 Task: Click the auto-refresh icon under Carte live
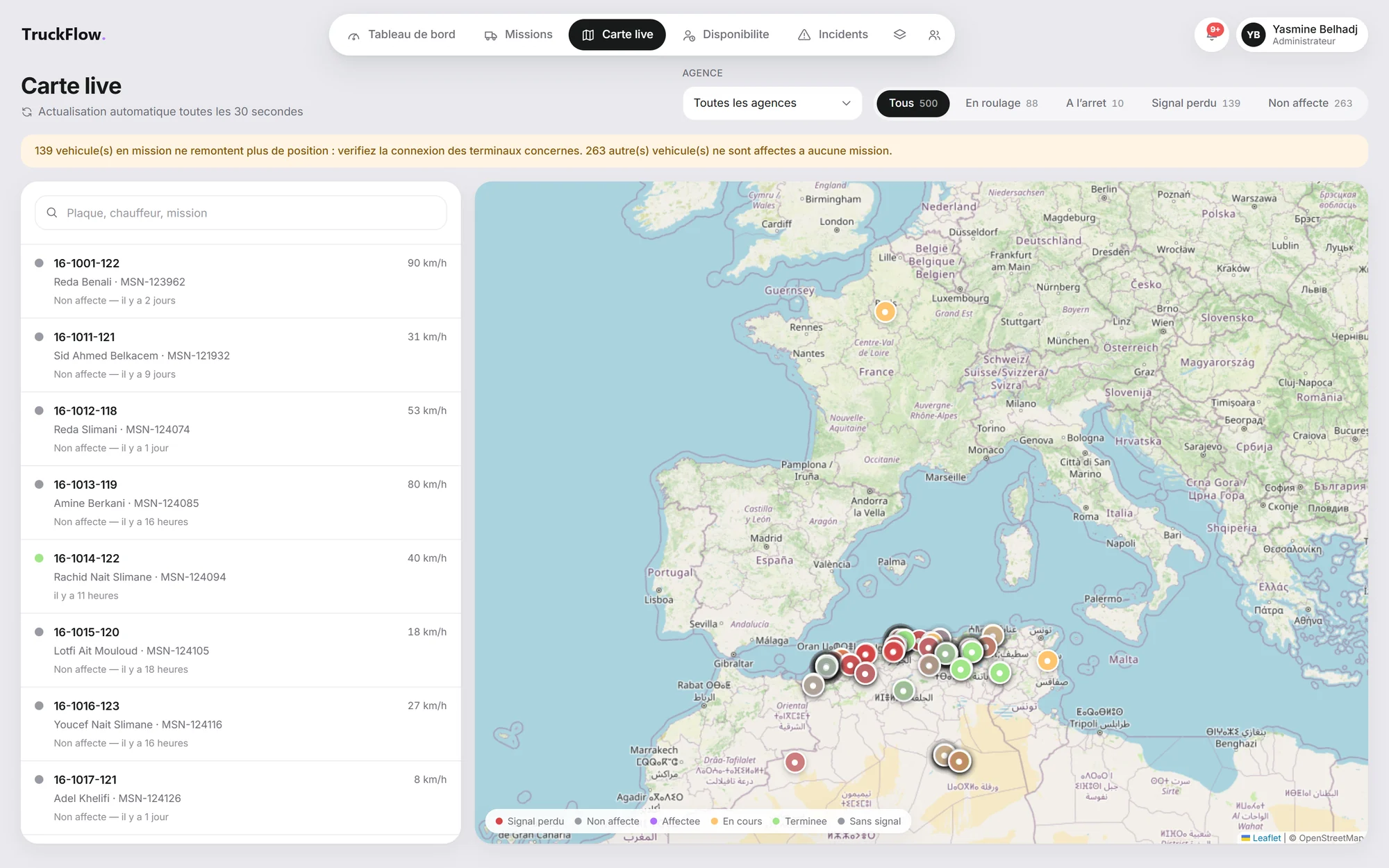click(27, 112)
